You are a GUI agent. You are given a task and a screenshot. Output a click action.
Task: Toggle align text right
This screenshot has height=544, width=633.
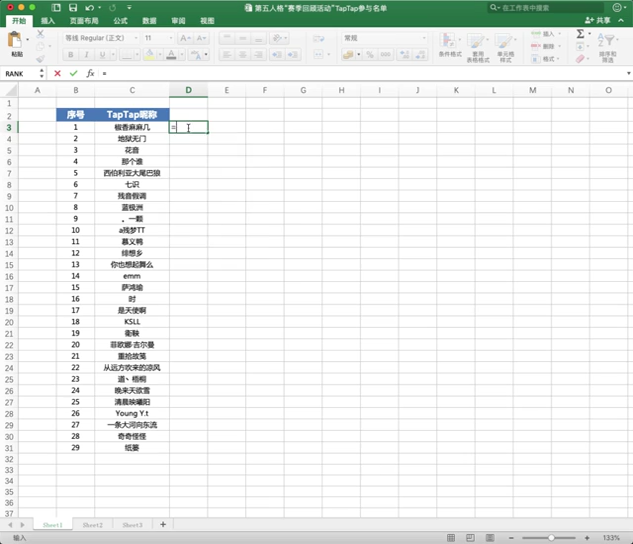click(258, 54)
